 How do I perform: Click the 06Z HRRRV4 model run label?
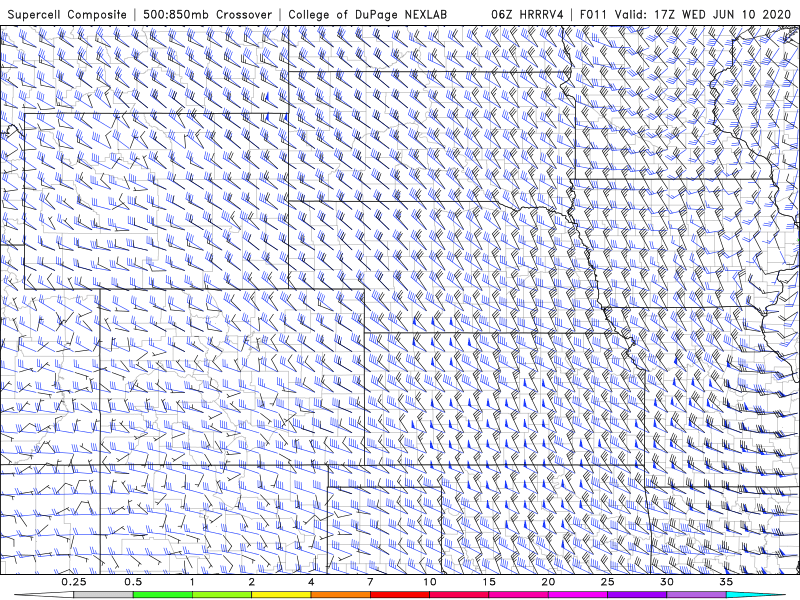tap(527, 15)
